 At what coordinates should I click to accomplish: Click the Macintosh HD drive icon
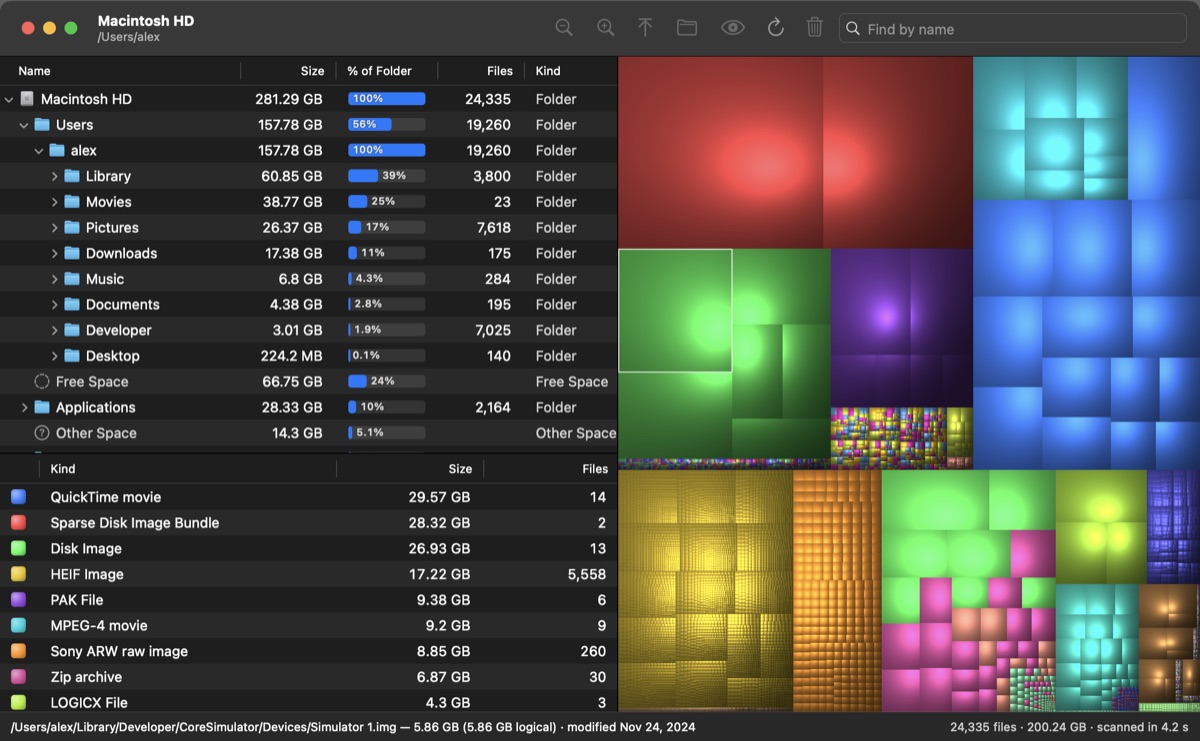(27, 99)
